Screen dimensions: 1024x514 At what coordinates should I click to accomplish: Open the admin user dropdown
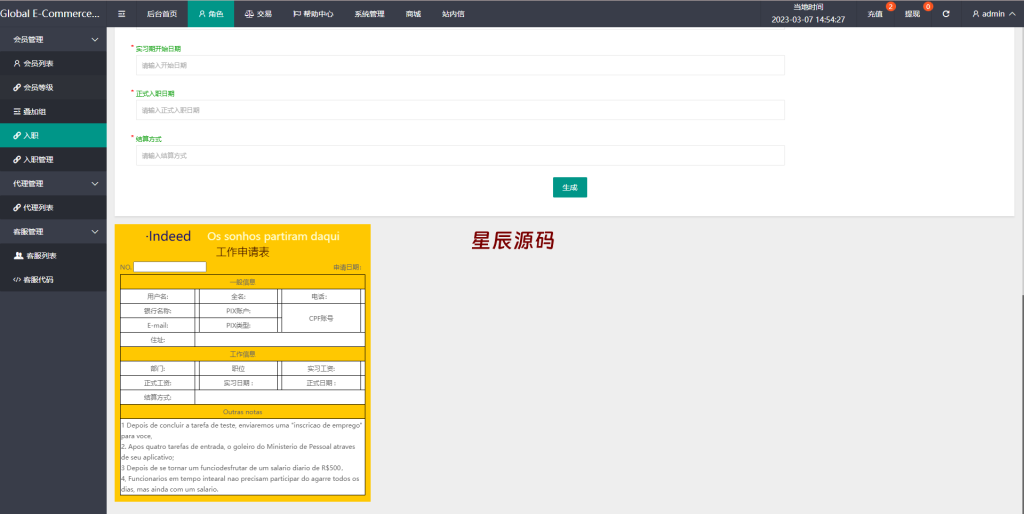993,14
